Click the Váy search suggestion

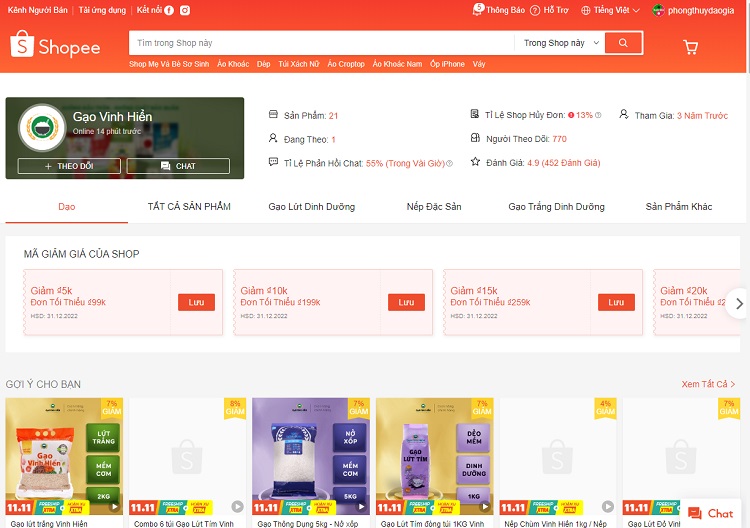(x=479, y=64)
